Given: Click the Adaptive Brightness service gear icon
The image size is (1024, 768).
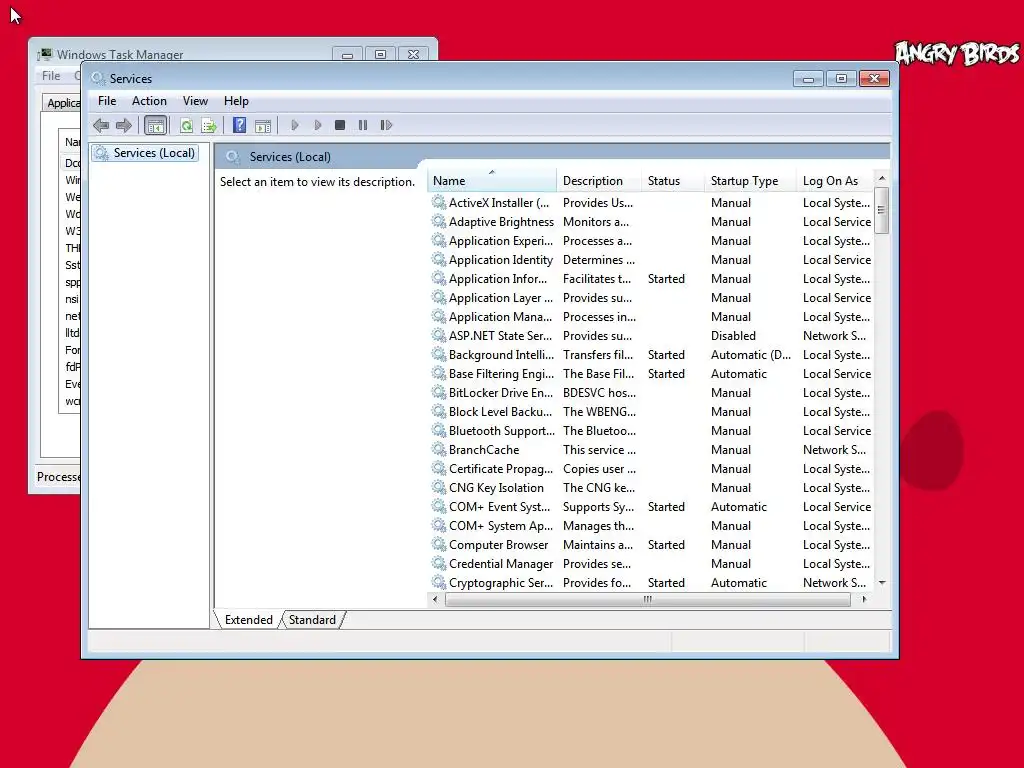Looking at the screenshot, I should tap(439, 221).
